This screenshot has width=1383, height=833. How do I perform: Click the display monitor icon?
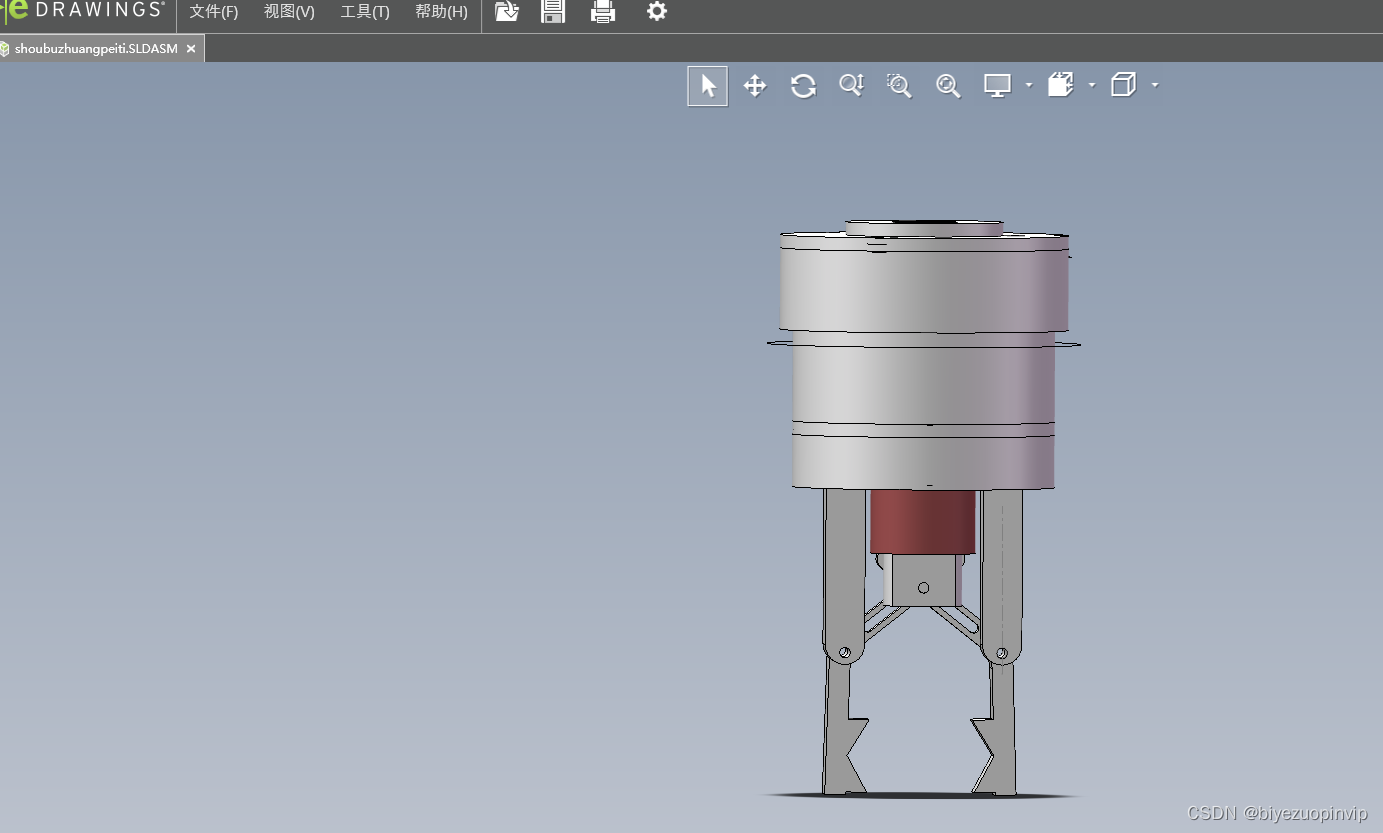(x=997, y=86)
